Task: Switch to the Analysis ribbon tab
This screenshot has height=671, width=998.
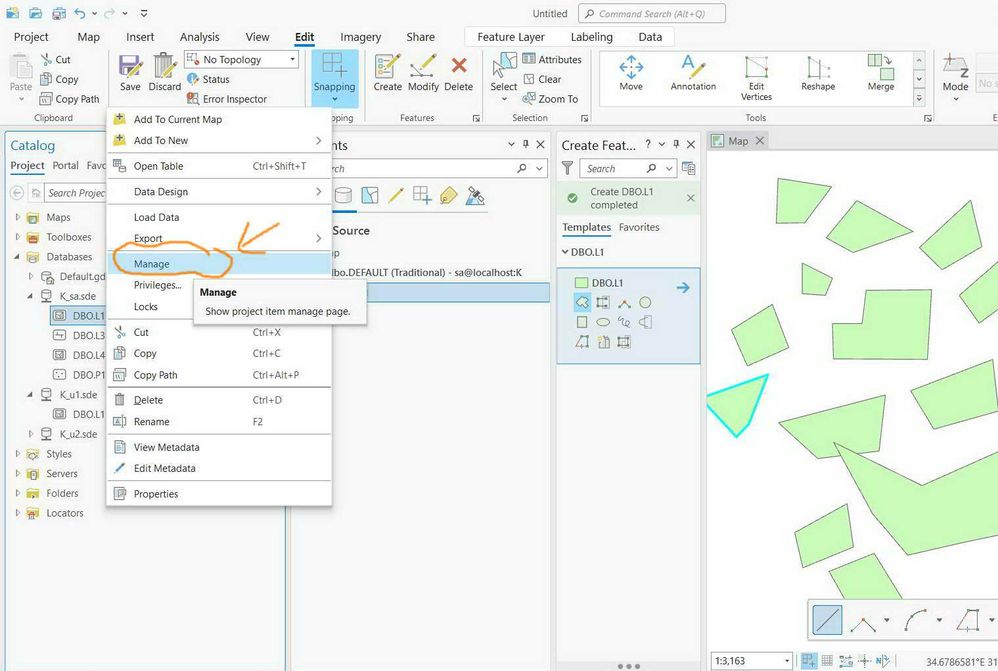Action: pos(199,37)
